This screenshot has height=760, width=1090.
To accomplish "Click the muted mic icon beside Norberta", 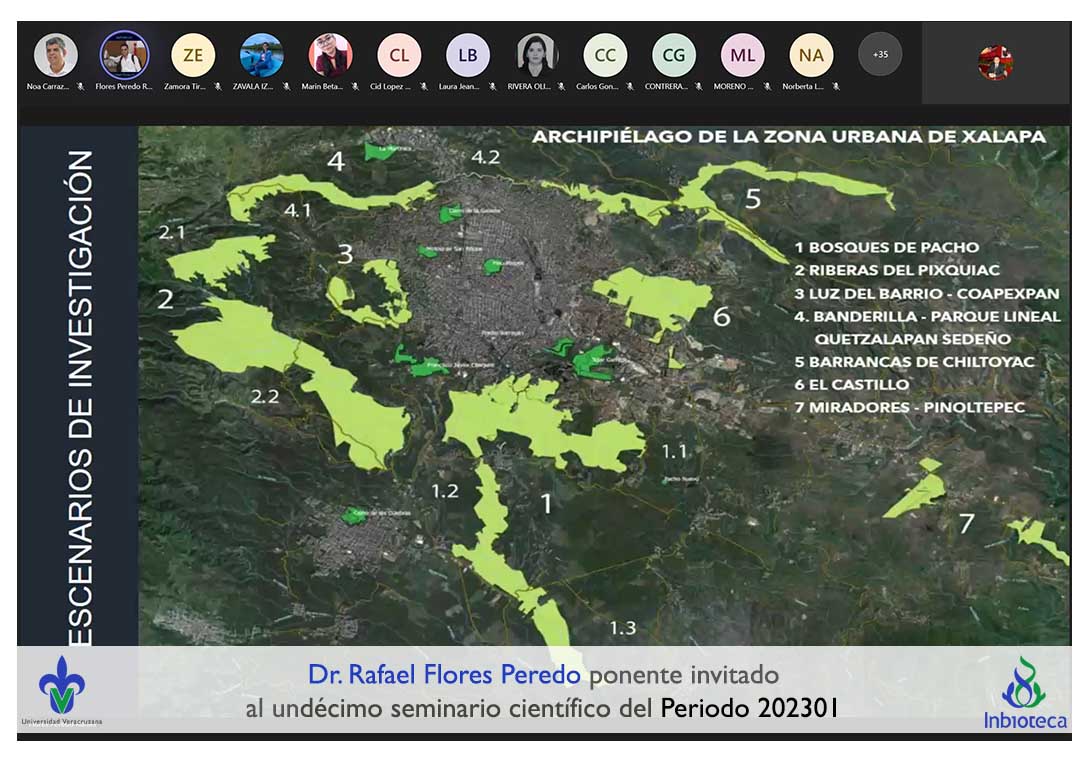I will [836, 87].
